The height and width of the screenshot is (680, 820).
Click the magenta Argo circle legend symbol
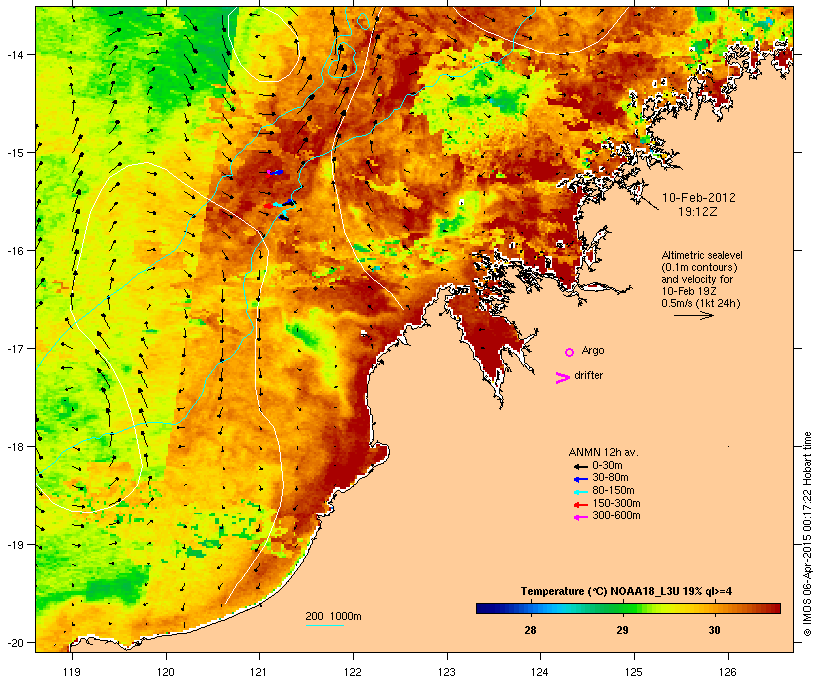coord(570,353)
